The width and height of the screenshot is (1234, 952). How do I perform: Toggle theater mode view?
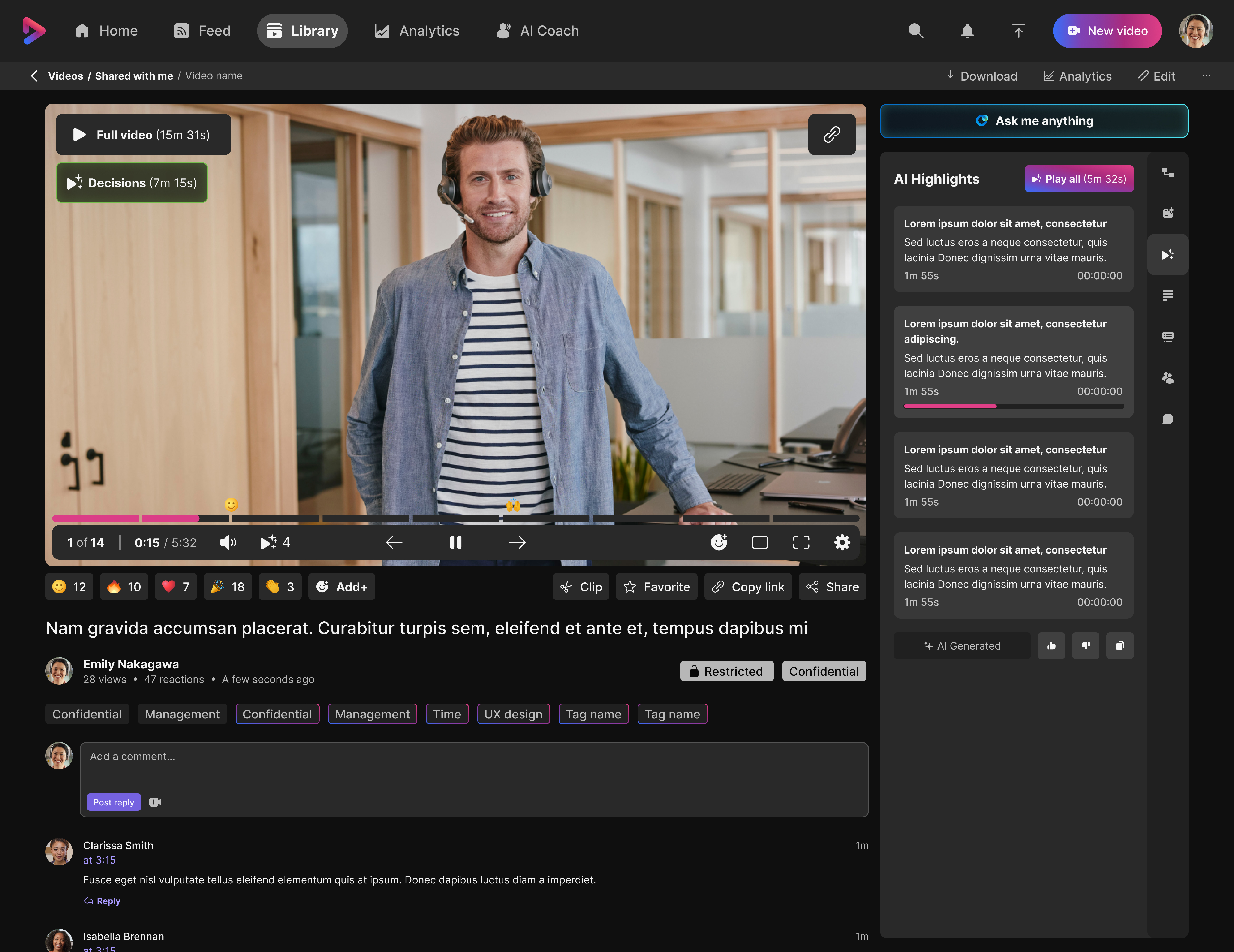tap(760, 542)
